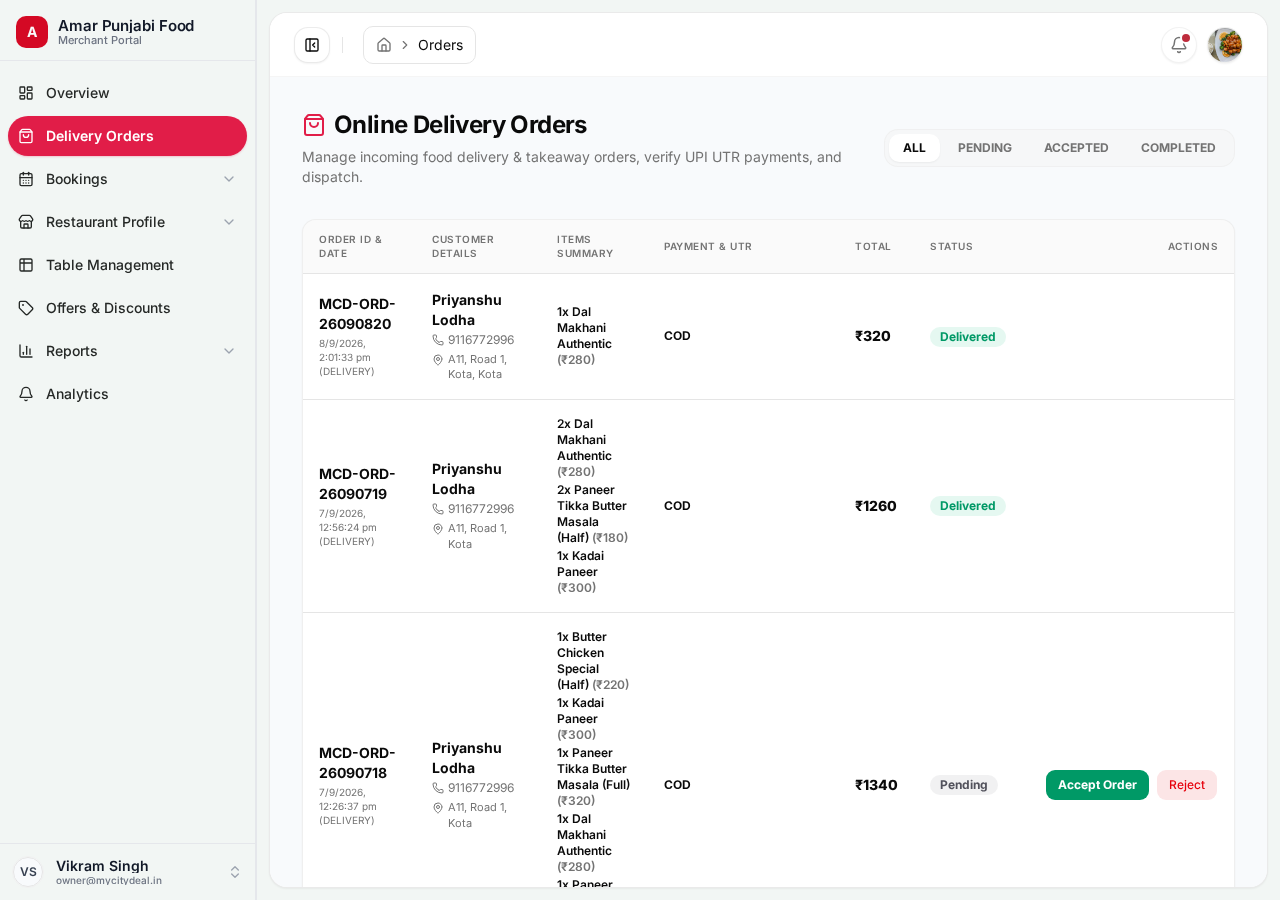Screen dimensions: 1280x900
Task: Open notifications bell
Action: click(x=1179, y=45)
